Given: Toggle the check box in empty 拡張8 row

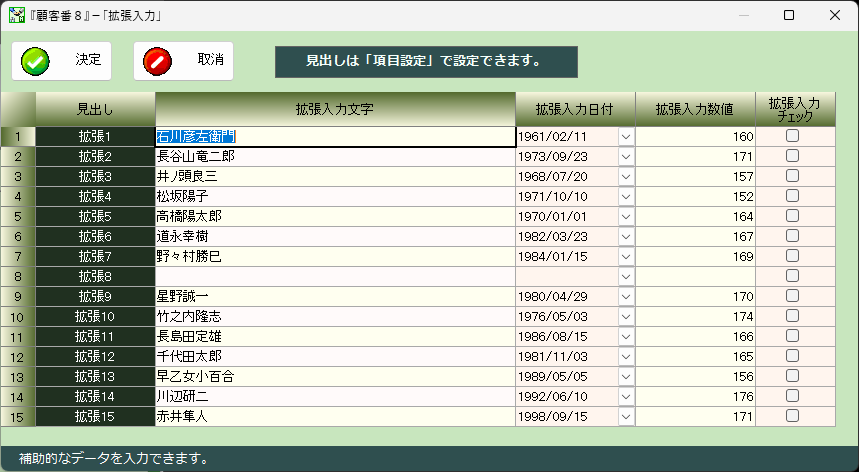Looking at the screenshot, I should 792,276.
